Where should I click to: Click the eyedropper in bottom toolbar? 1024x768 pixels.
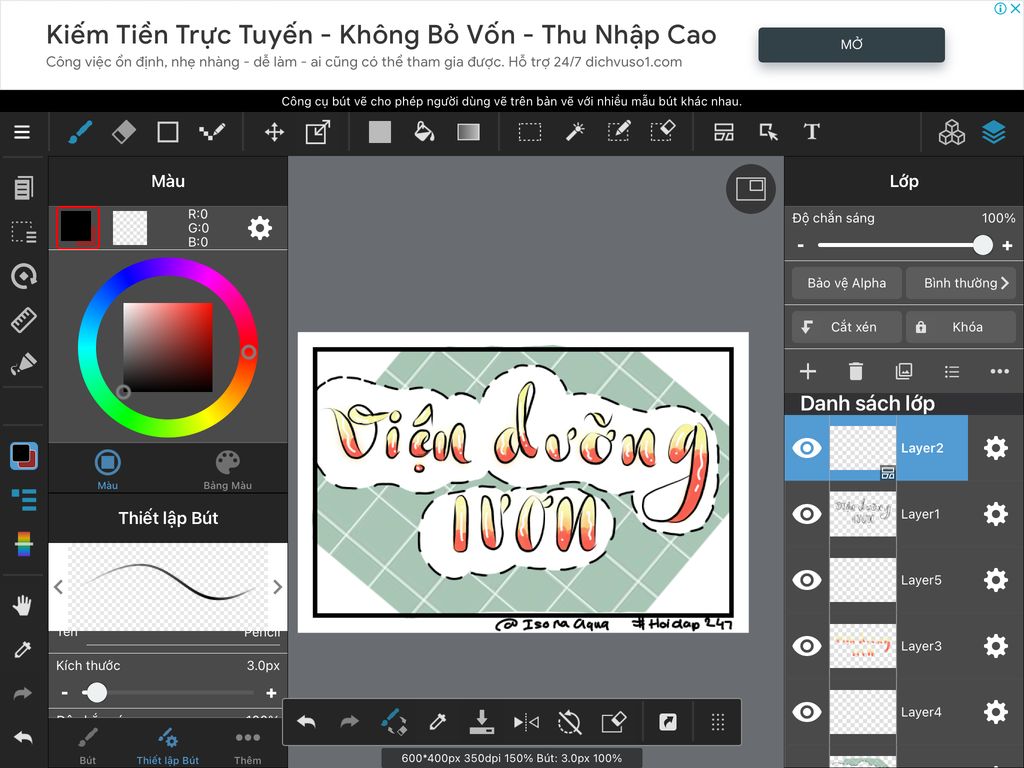pyautogui.click(x=438, y=722)
